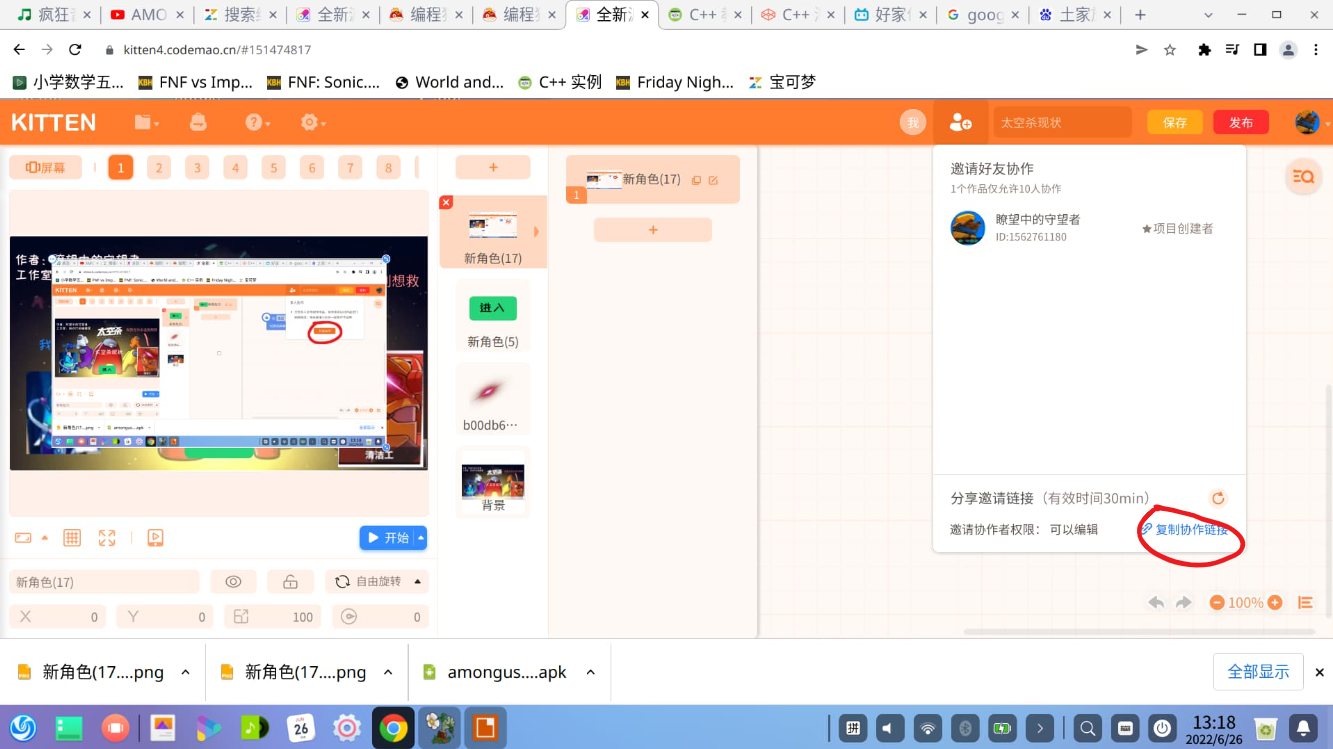This screenshot has height=749, width=1333.
Task: Open the user profile avatar dropdown
Action: 1312,122
